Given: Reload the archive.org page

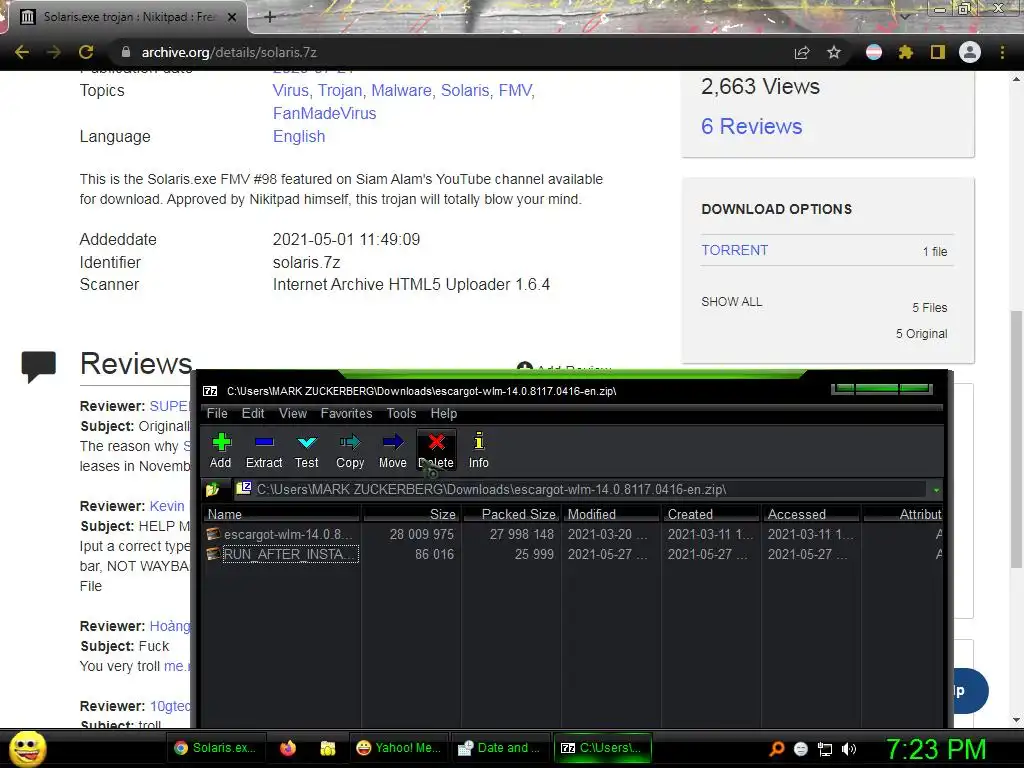Looking at the screenshot, I should 86,52.
